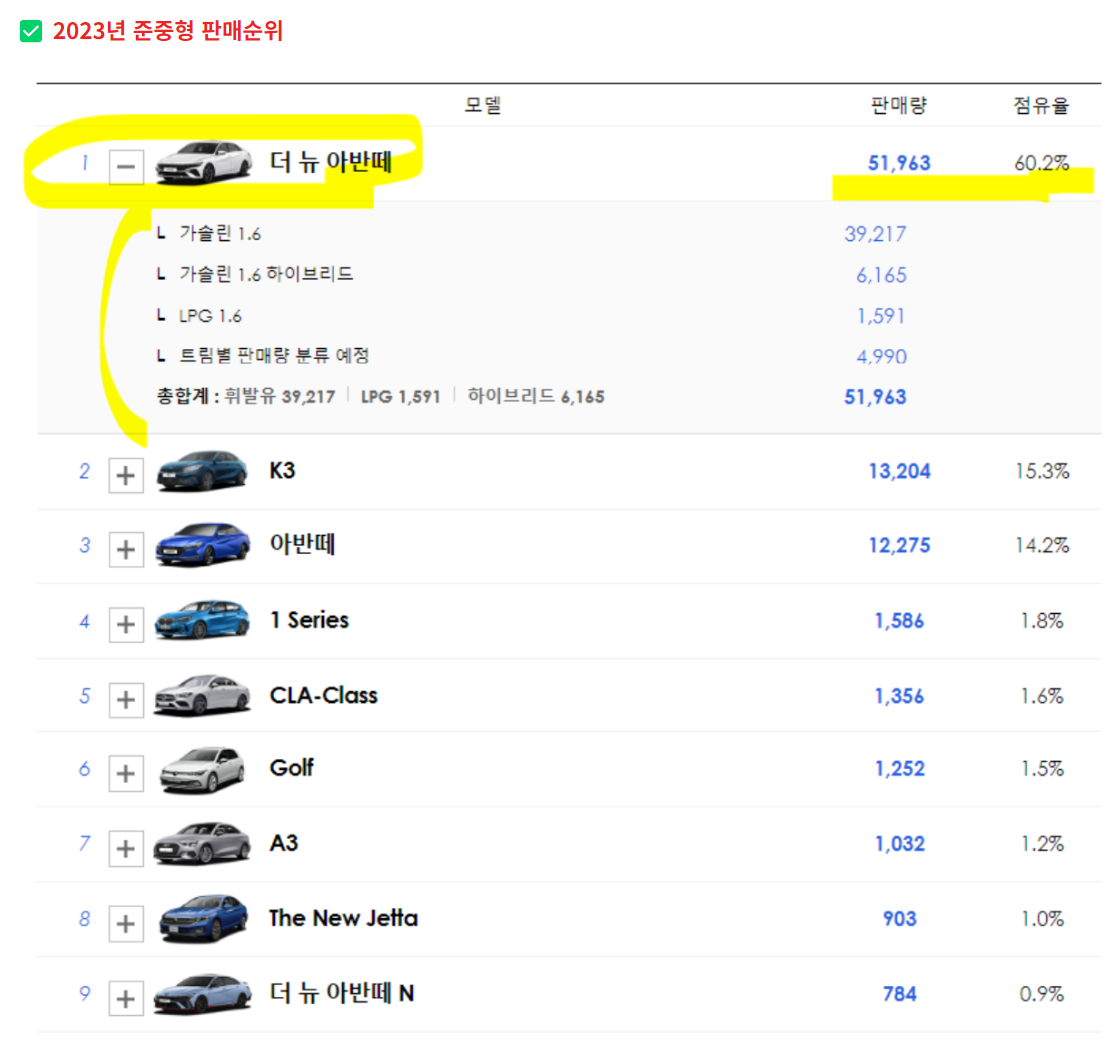This screenshot has height=1047, width=1111.
Task: Click the green checkmark by the 2023 title
Action: click(x=31, y=31)
